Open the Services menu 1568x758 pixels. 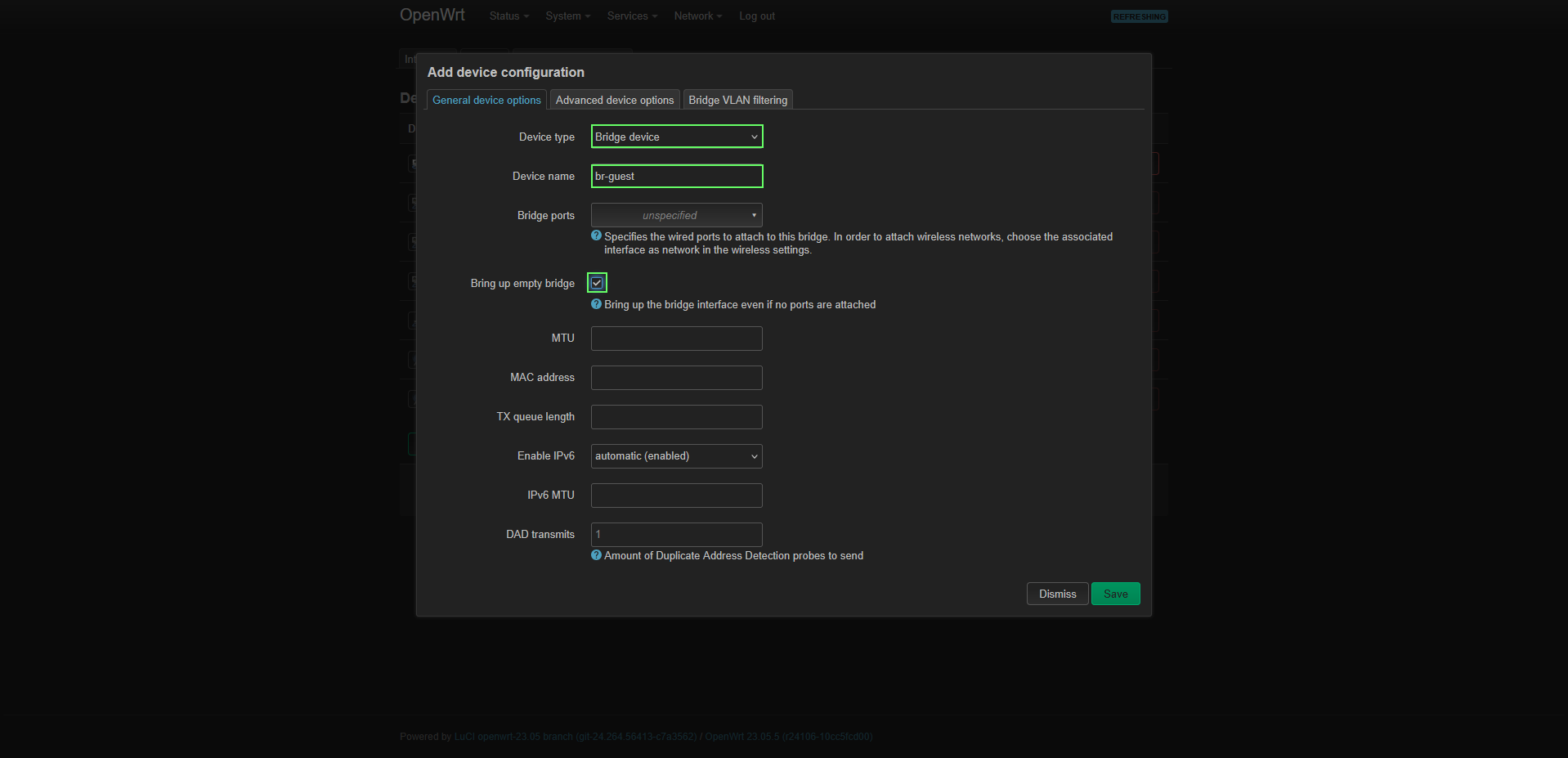tap(632, 16)
